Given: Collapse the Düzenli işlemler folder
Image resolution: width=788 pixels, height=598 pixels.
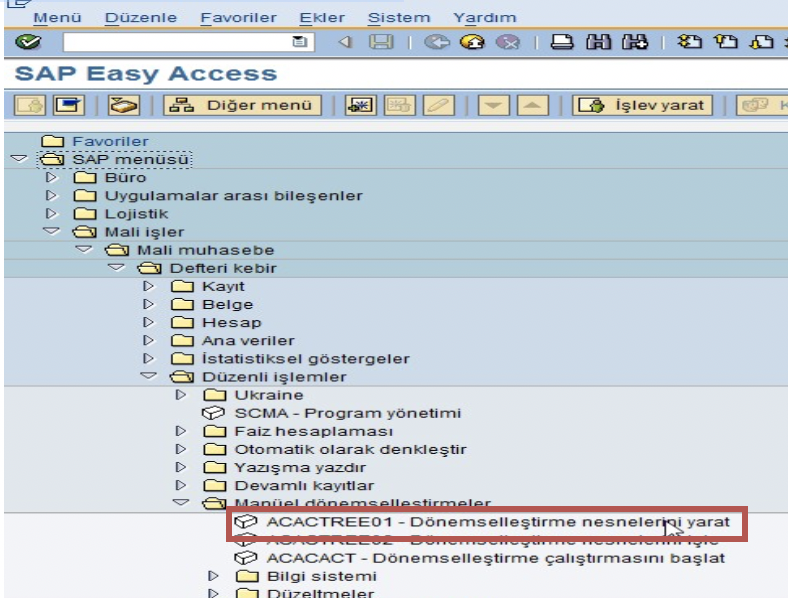Looking at the screenshot, I should [148, 376].
